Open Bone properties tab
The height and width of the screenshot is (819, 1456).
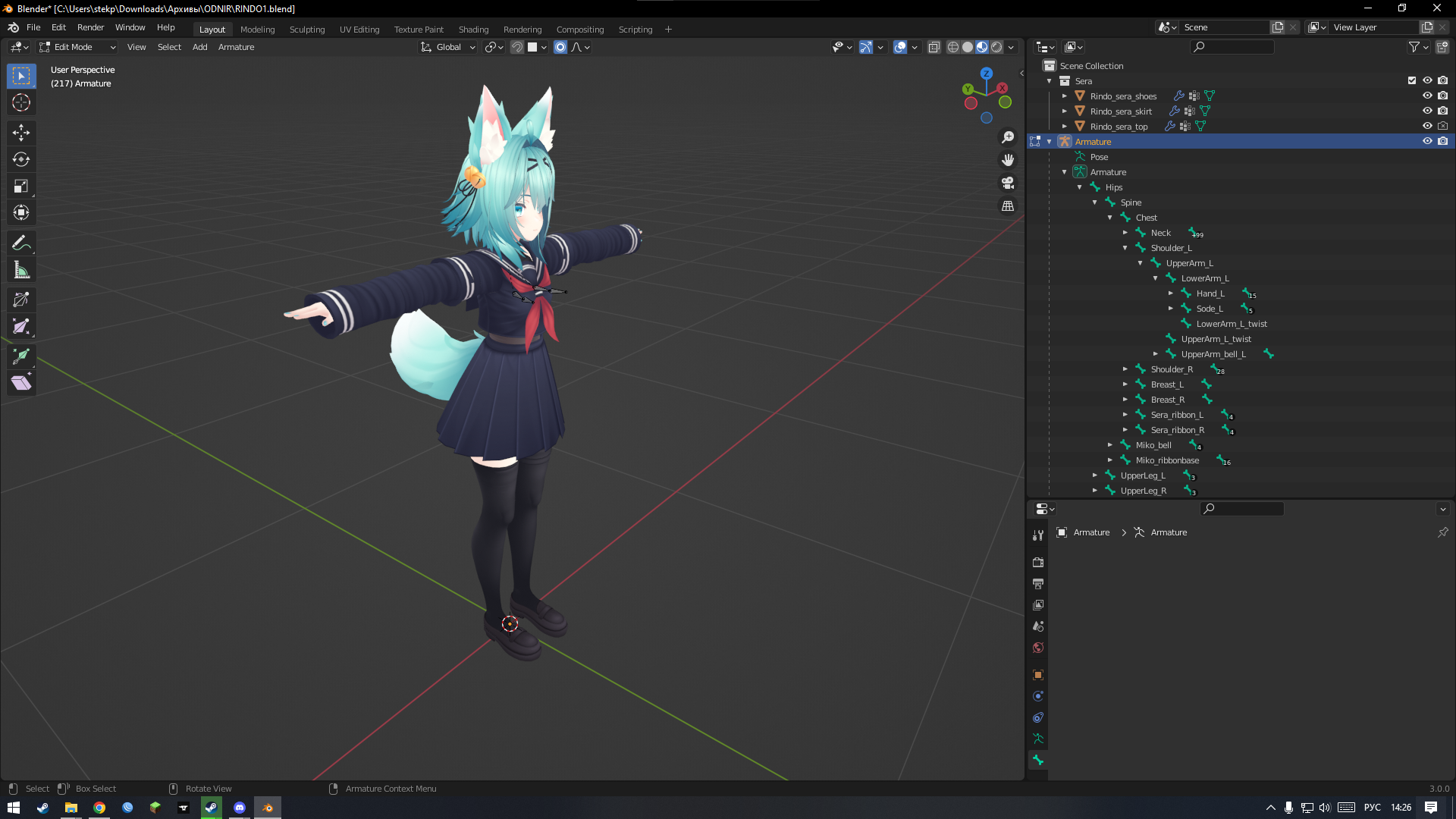[x=1038, y=760]
